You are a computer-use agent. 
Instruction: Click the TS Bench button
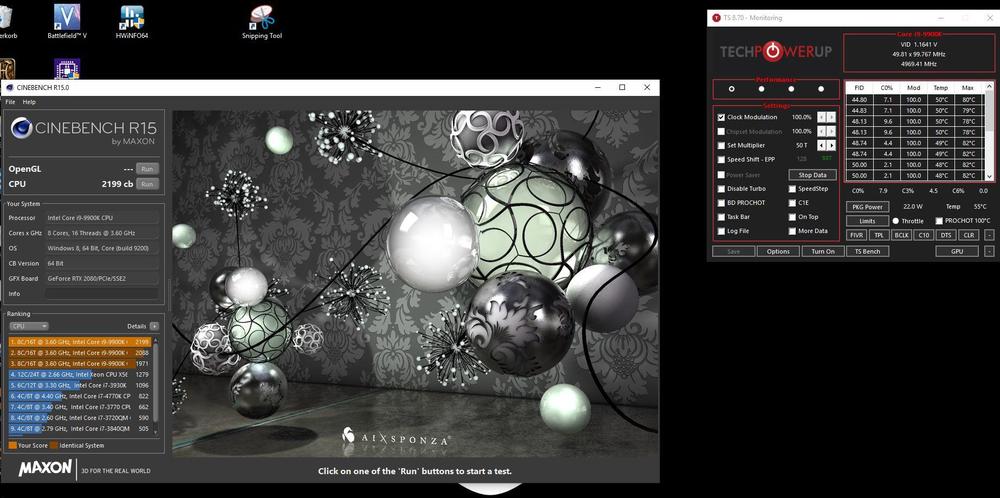[866, 251]
